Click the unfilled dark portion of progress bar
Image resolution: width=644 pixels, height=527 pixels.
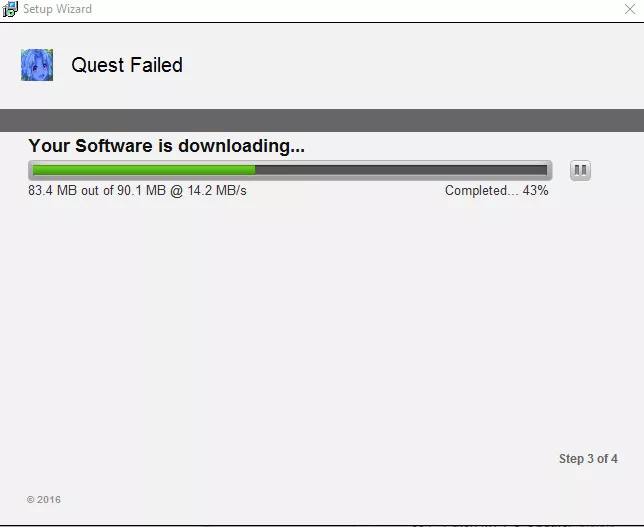(x=401, y=170)
